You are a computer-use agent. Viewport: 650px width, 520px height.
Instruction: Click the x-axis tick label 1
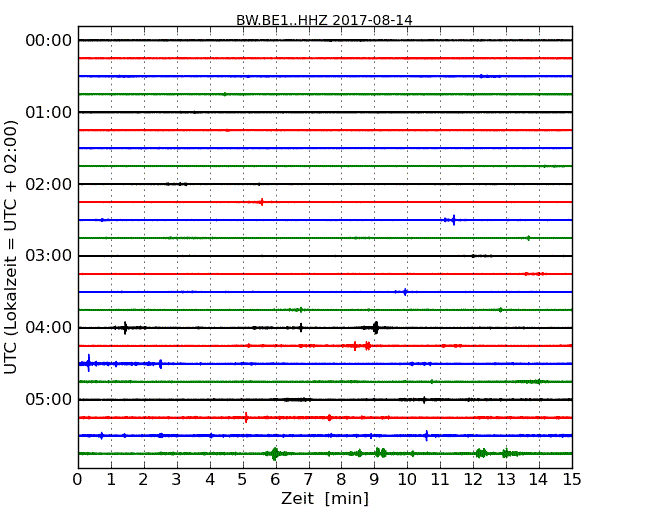pyautogui.click(x=111, y=480)
